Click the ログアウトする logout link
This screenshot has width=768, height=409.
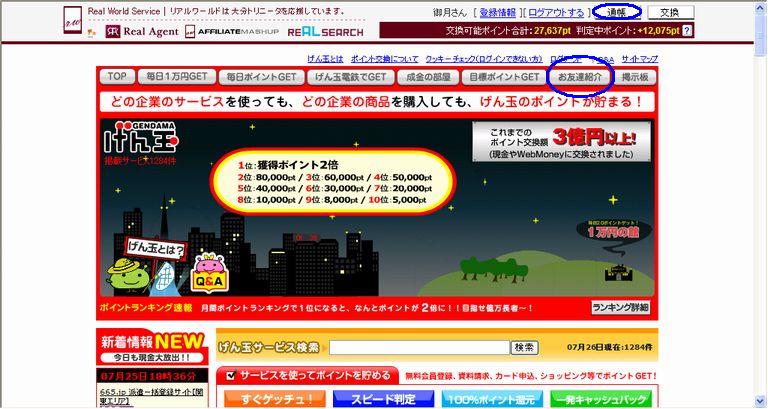click(x=556, y=13)
